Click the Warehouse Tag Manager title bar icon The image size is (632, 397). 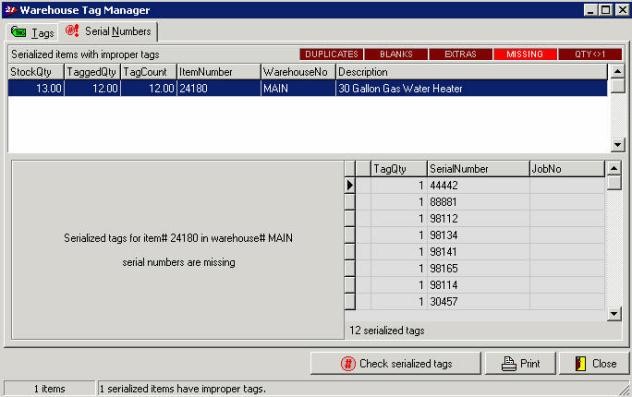click(x=10, y=10)
